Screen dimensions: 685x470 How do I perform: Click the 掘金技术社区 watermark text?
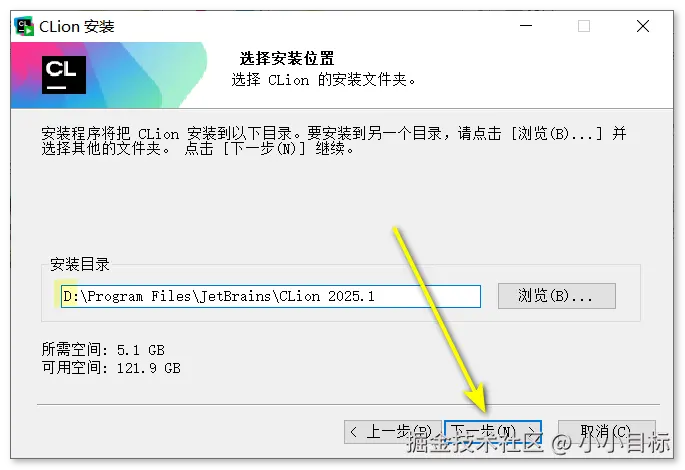(475, 443)
